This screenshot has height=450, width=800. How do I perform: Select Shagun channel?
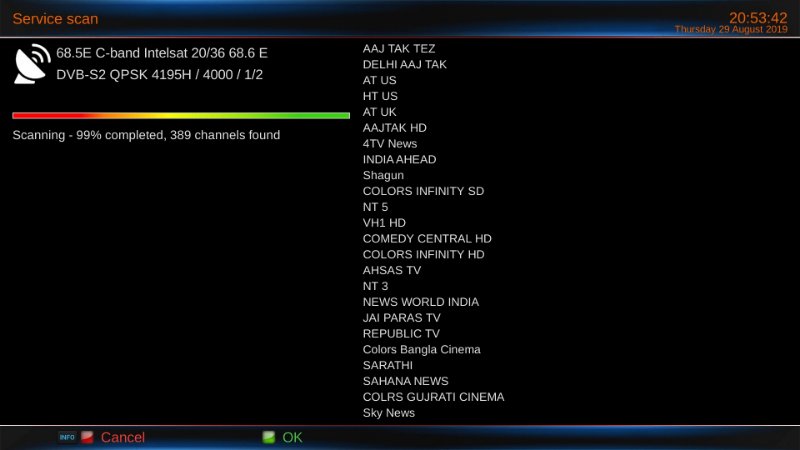tap(383, 176)
